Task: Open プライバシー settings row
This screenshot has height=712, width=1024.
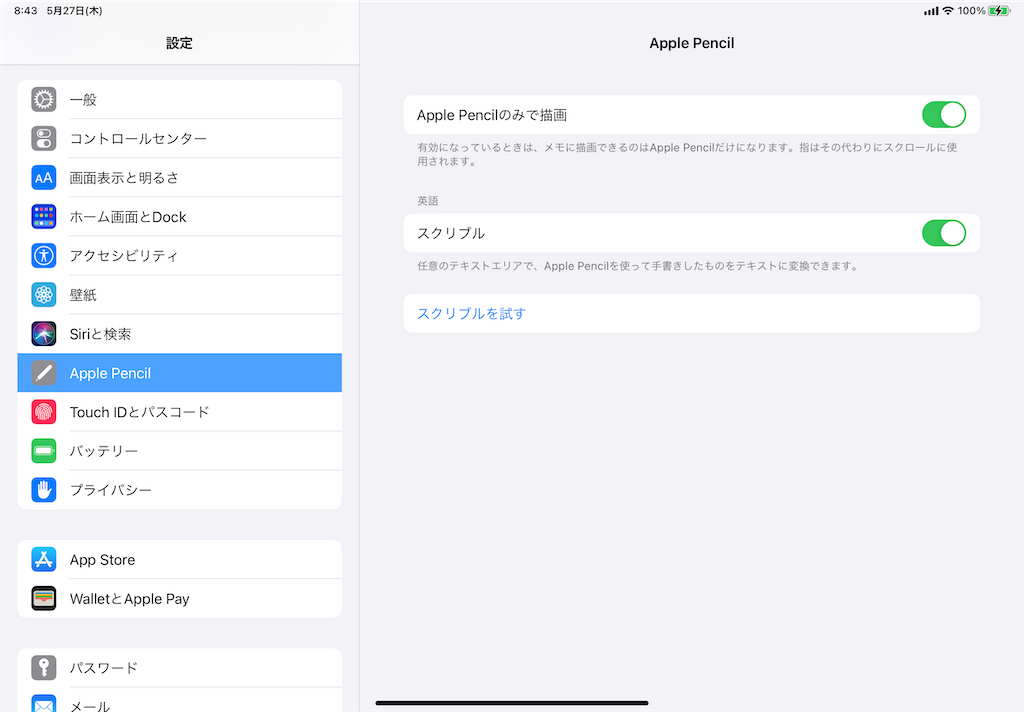Action: pos(180,490)
